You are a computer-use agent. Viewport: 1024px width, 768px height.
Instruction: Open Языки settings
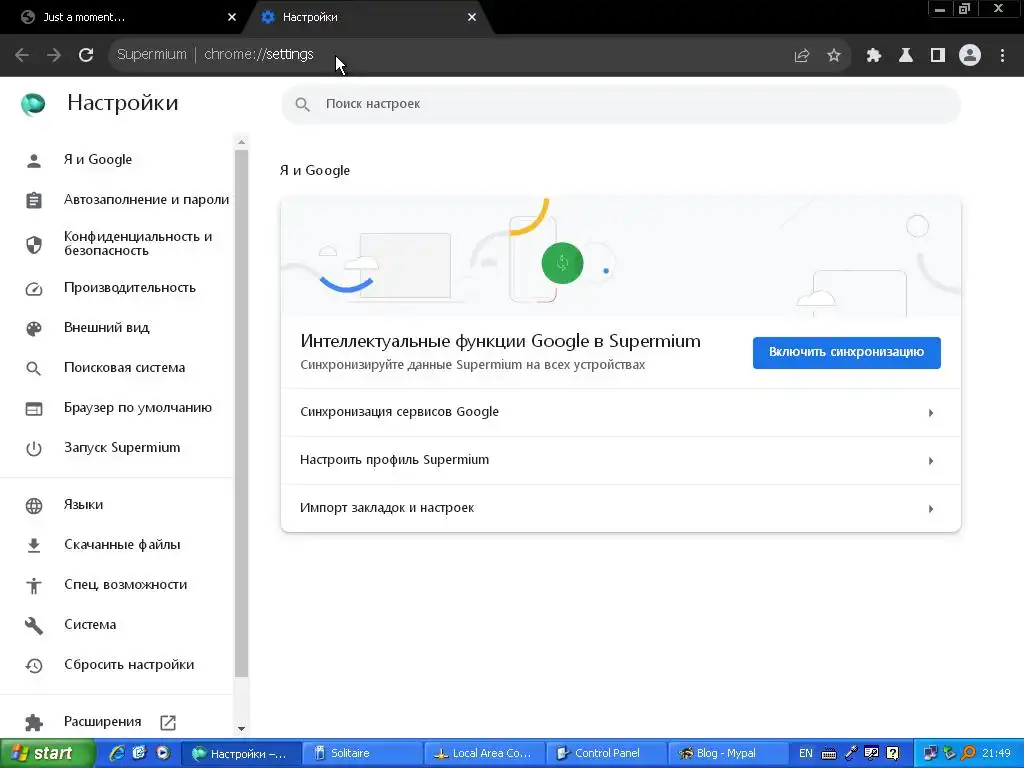click(x=83, y=505)
